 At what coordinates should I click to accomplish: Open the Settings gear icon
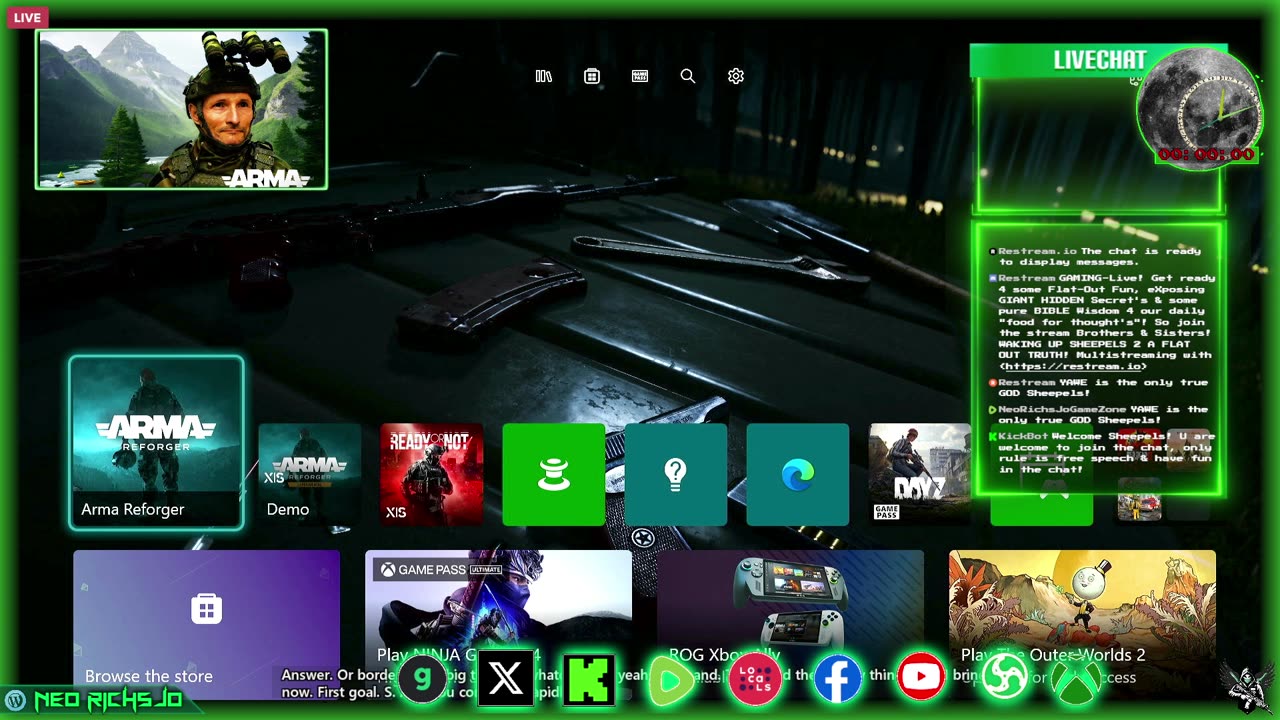[x=736, y=76]
